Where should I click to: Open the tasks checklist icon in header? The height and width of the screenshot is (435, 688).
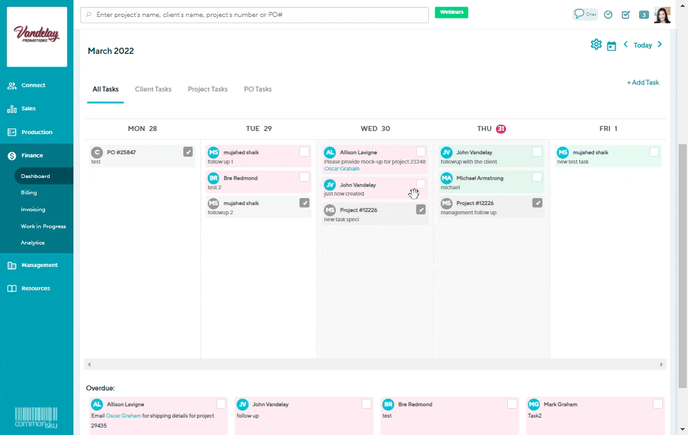(626, 15)
